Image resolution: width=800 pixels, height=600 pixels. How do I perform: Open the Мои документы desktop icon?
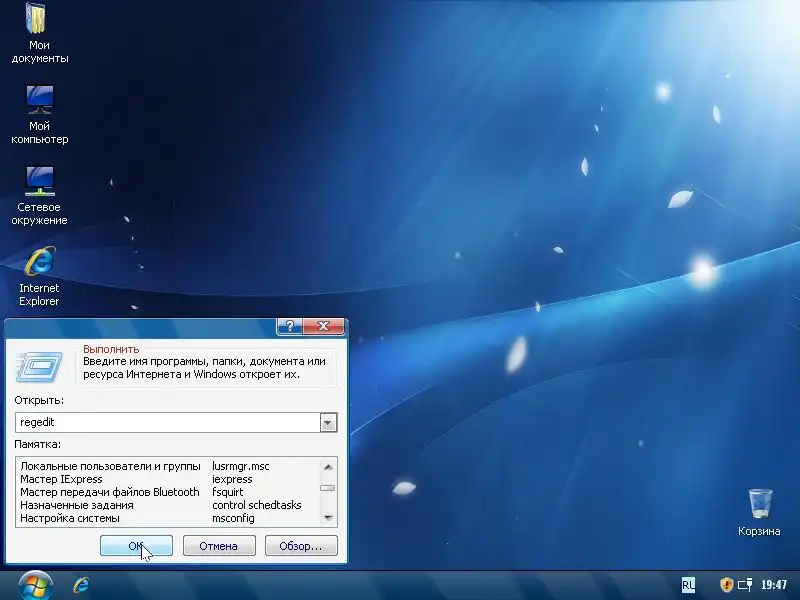click(x=39, y=33)
